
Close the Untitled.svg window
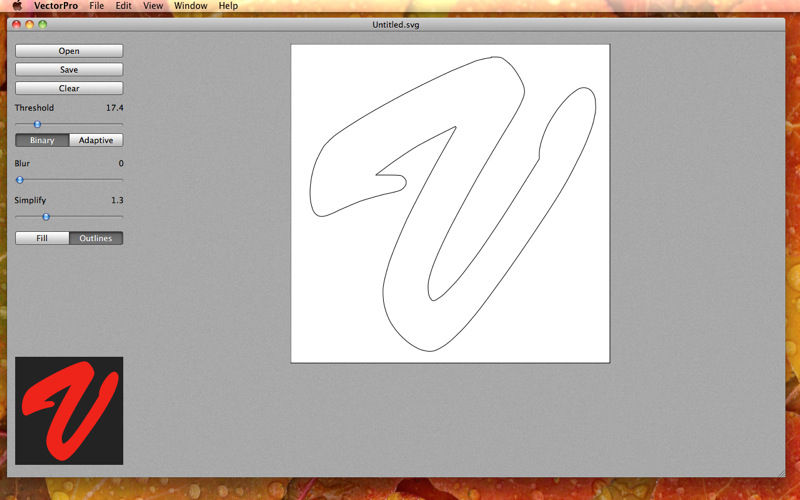pyautogui.click(x=16, y=24)
